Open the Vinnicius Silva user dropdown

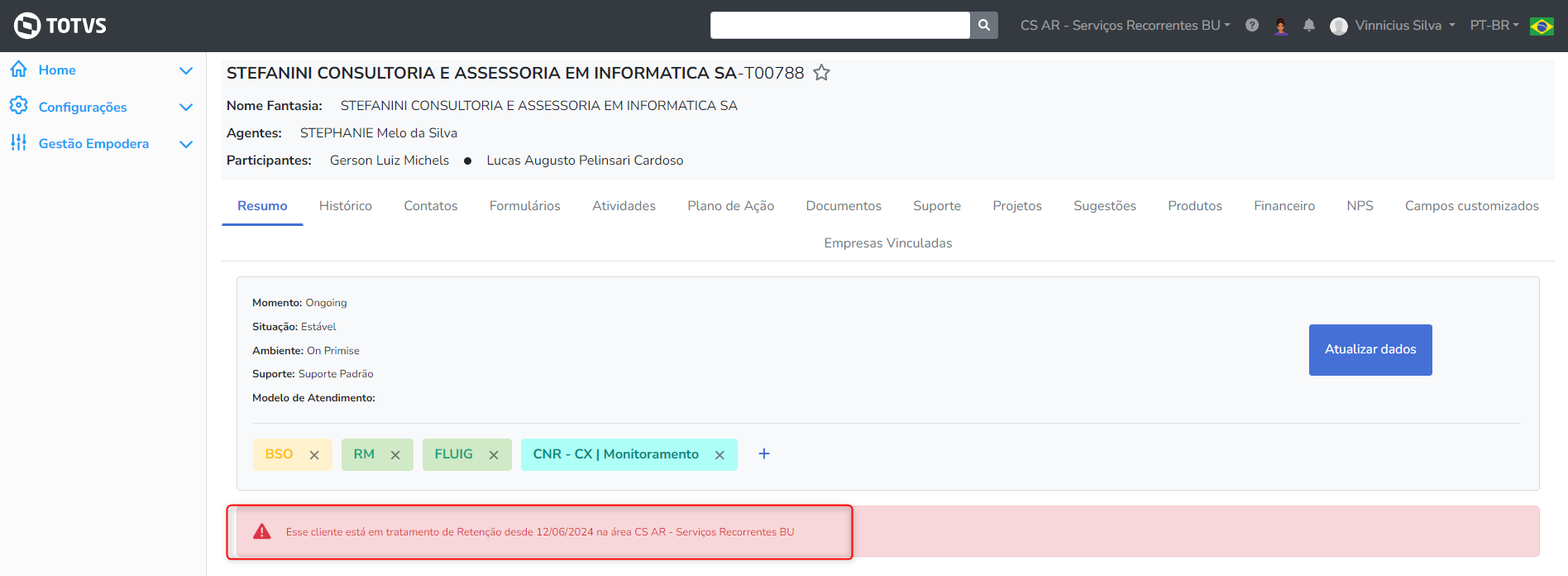[x=1405, y=26]
